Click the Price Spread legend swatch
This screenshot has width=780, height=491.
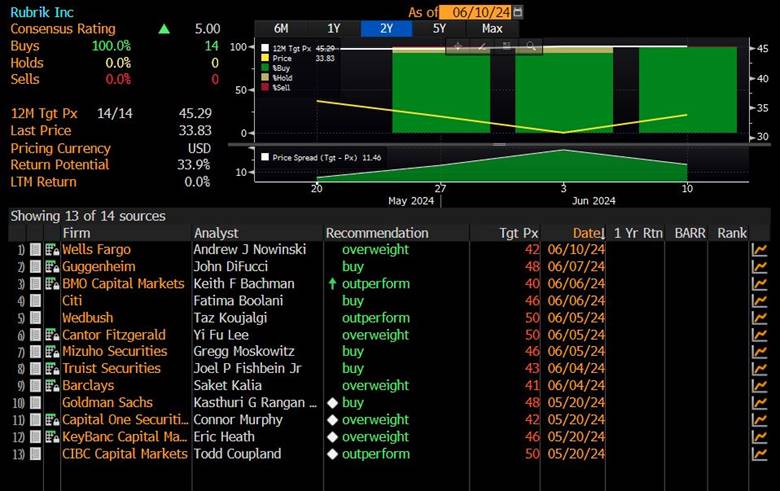(265, 157)
